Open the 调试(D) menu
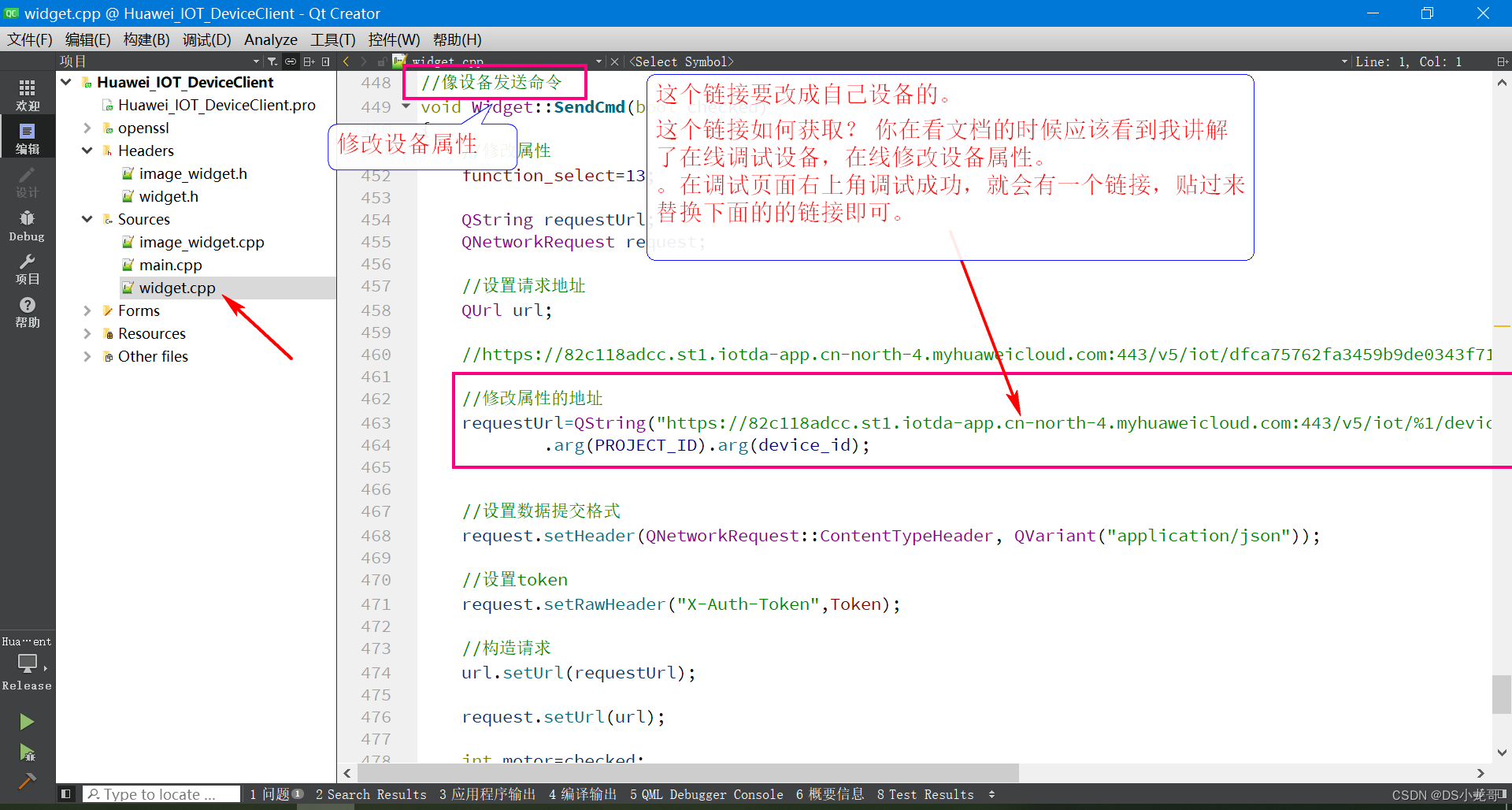 click(x=206, y=39)
